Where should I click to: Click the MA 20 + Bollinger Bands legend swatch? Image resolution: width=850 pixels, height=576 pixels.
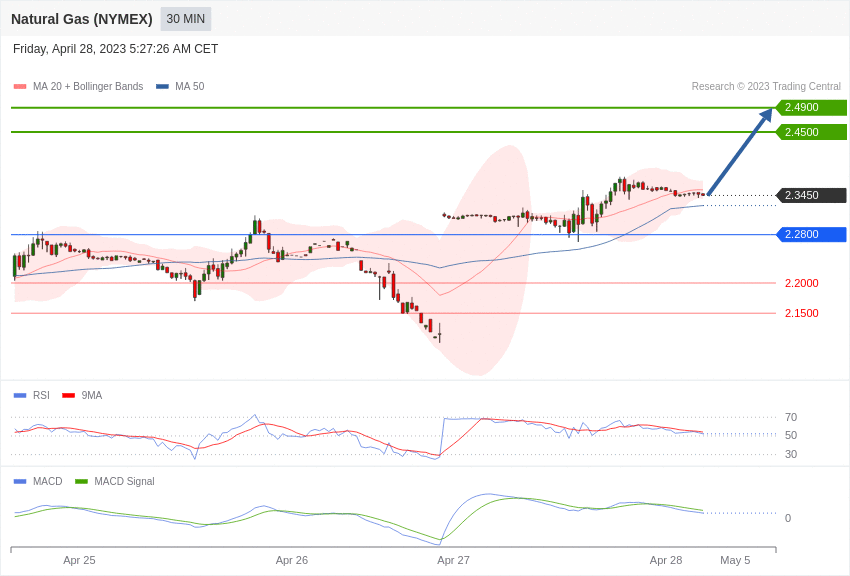[20, 87]
